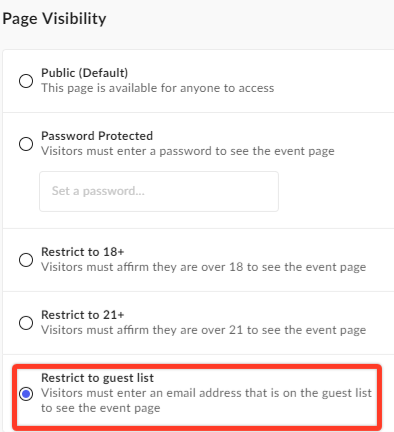The width and height of the screenshot is (394, 432).
Task: Click the selected Restrict to guest list radio
Action: 26,394
